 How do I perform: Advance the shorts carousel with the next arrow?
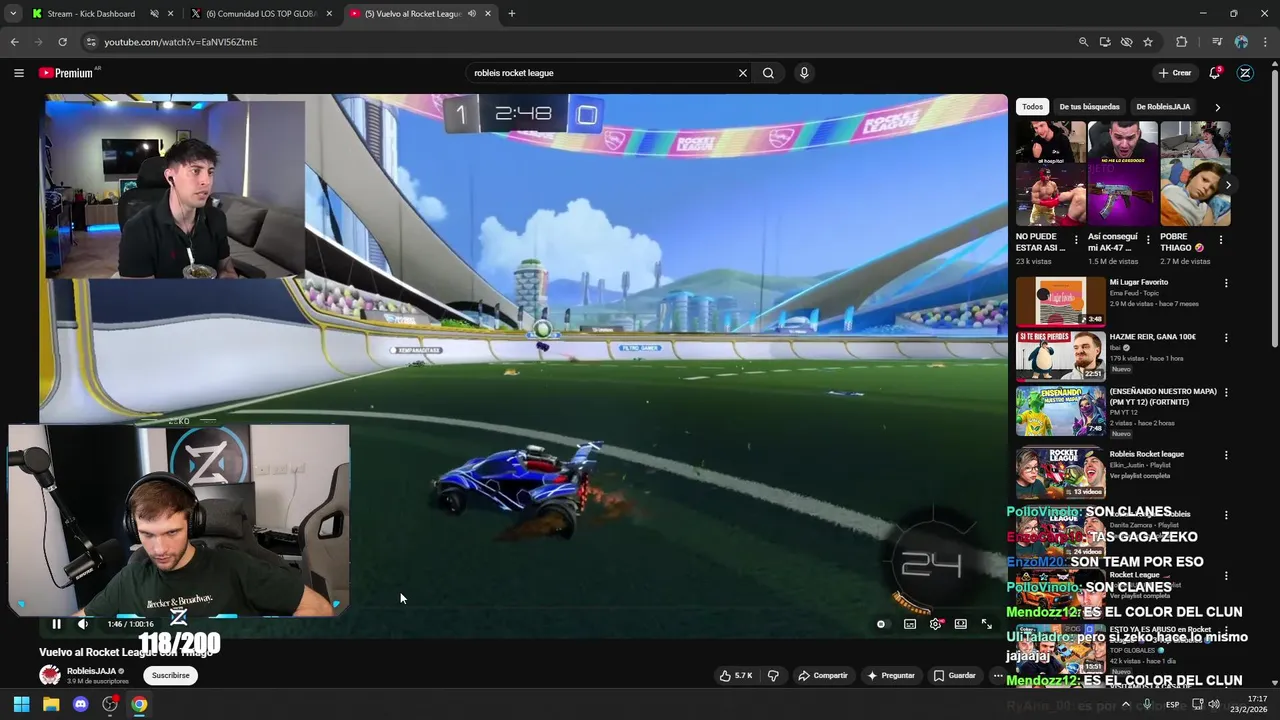[1228, 185]
